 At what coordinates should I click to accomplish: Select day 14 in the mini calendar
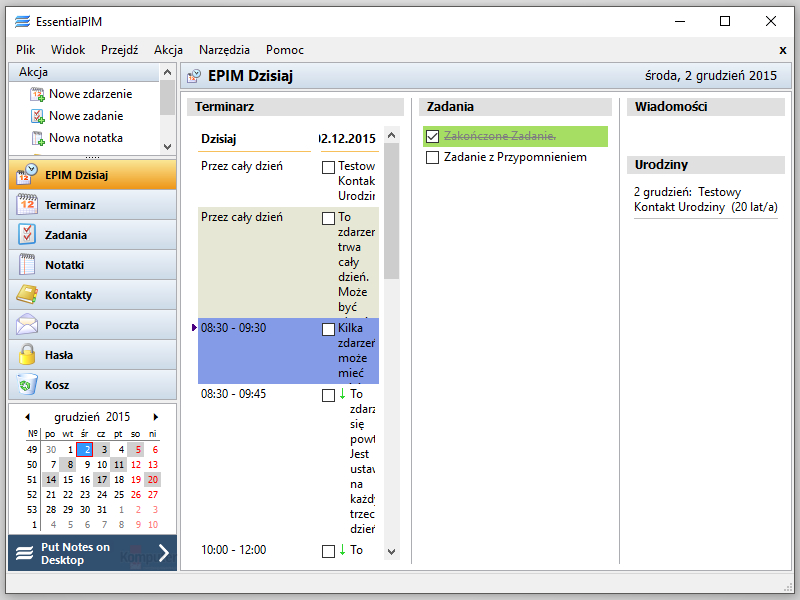point(51,480)
